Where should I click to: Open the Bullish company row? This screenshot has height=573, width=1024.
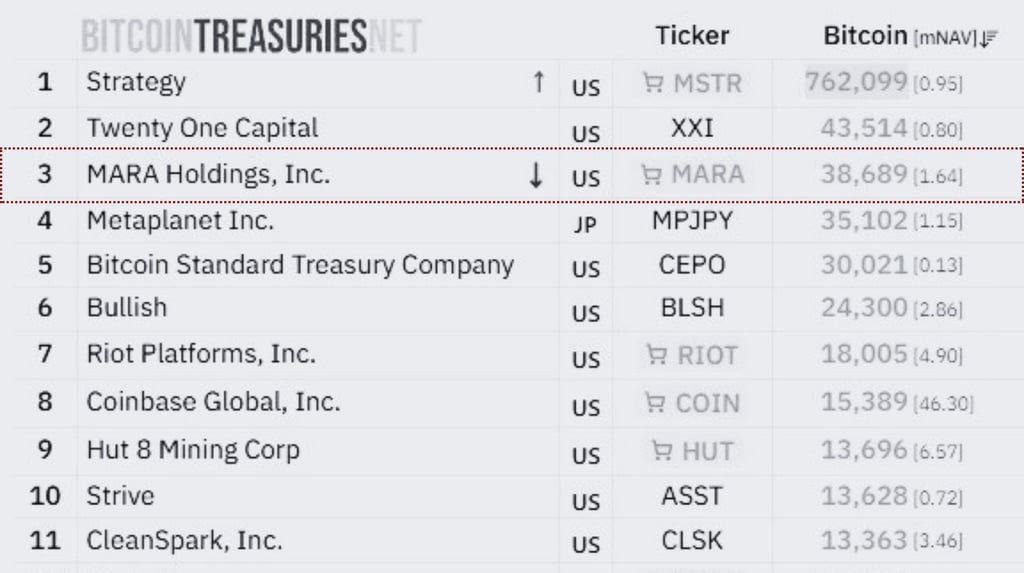(x=127, y=307)
